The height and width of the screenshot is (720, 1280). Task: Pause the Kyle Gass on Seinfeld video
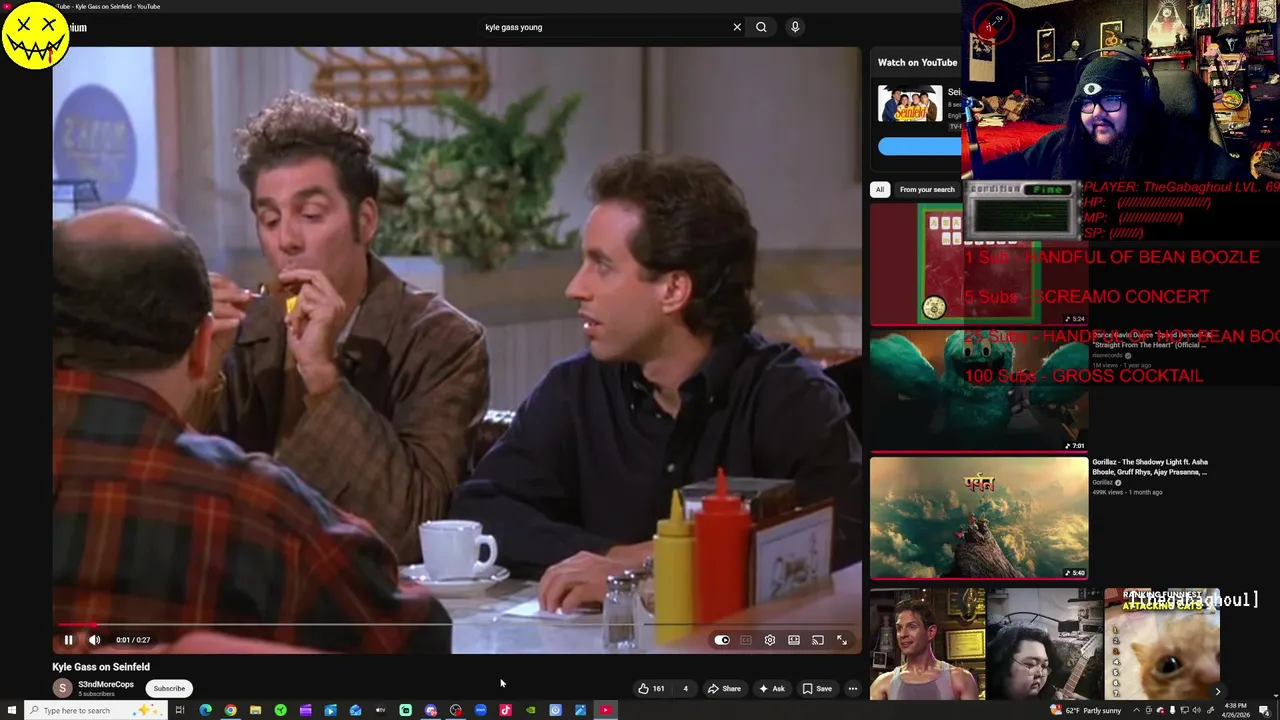[x=68, y=640]
